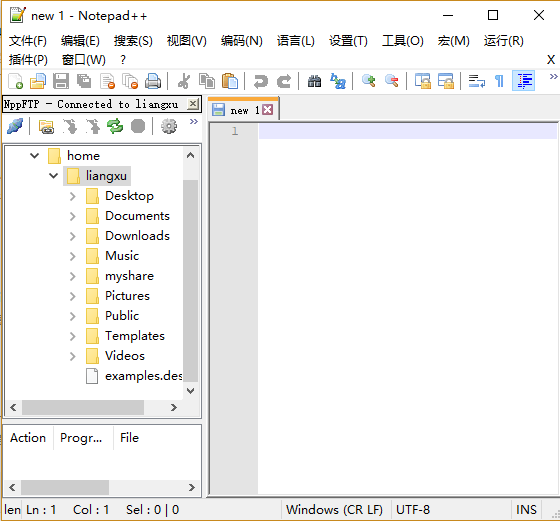
Task: Save the current file with the floppy icon
Action: pyautogui.click(x=61, y=81)
